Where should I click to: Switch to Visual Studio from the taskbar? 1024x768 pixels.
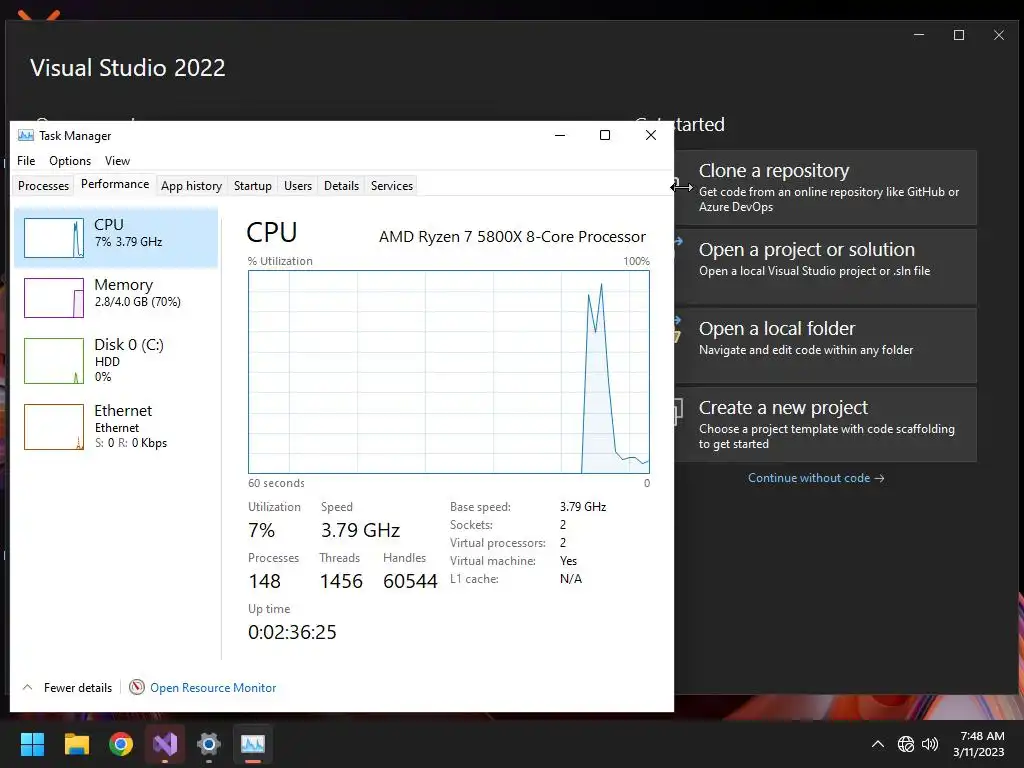165,744
